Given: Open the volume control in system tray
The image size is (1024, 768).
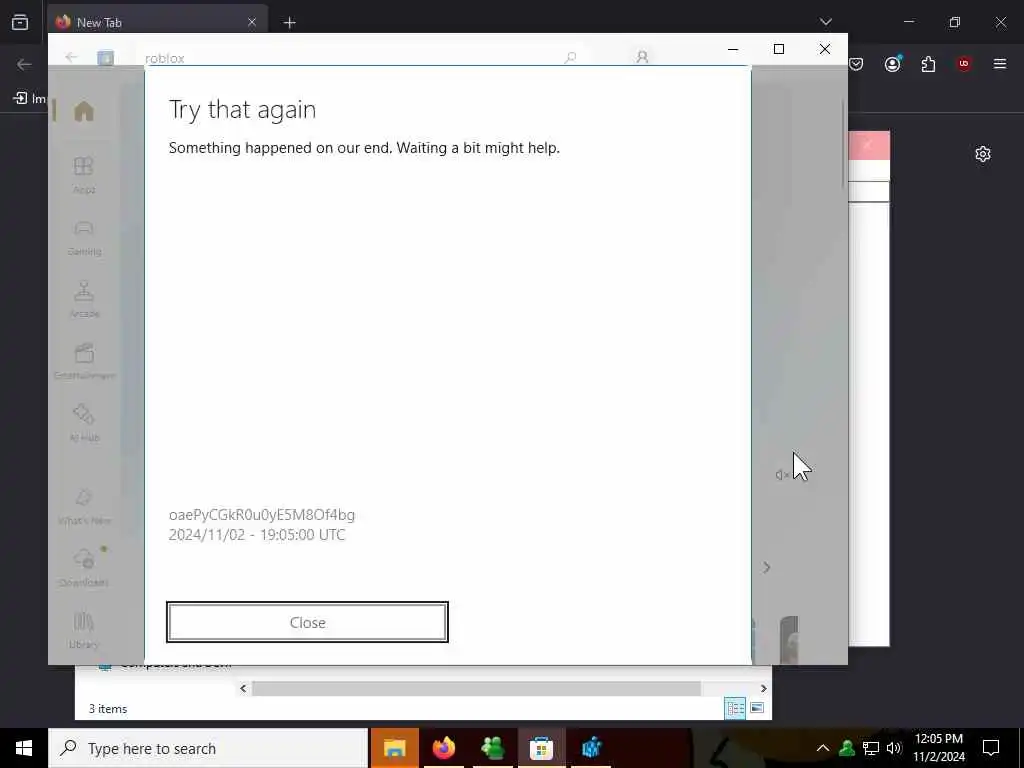Looking at the screenshot, I should click(894, 748).
